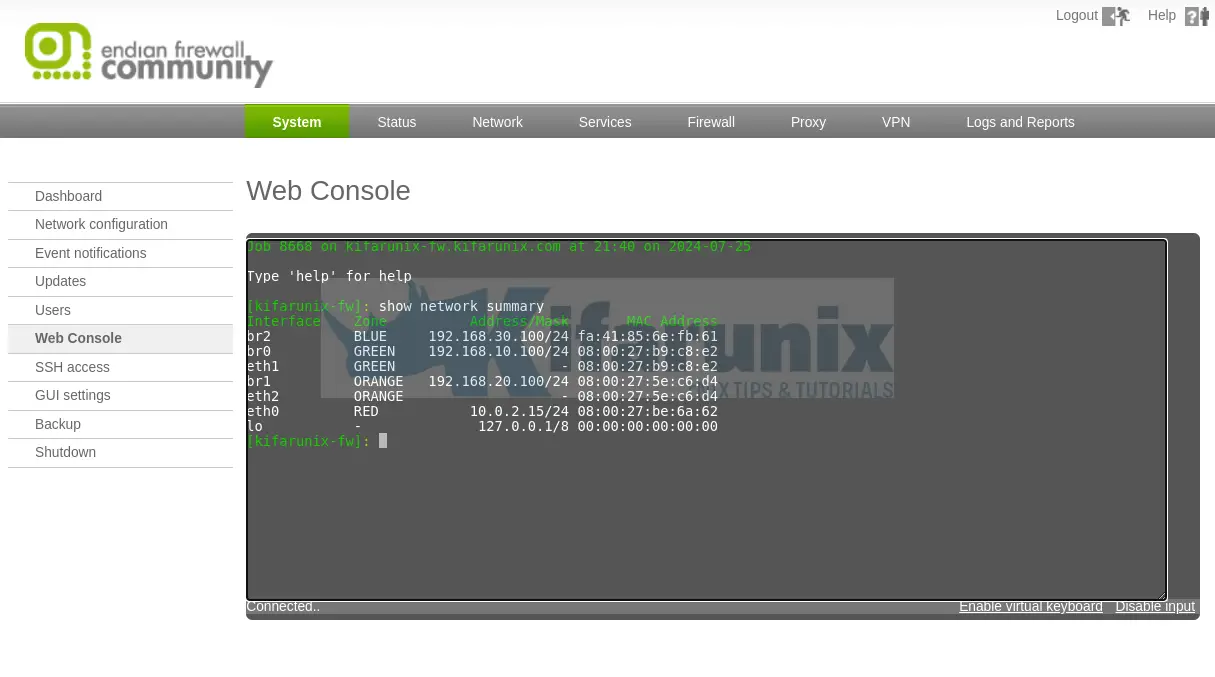Click the 'Type help for help' line
This screenshot has width=1215, height=677.
coord(329,276)
